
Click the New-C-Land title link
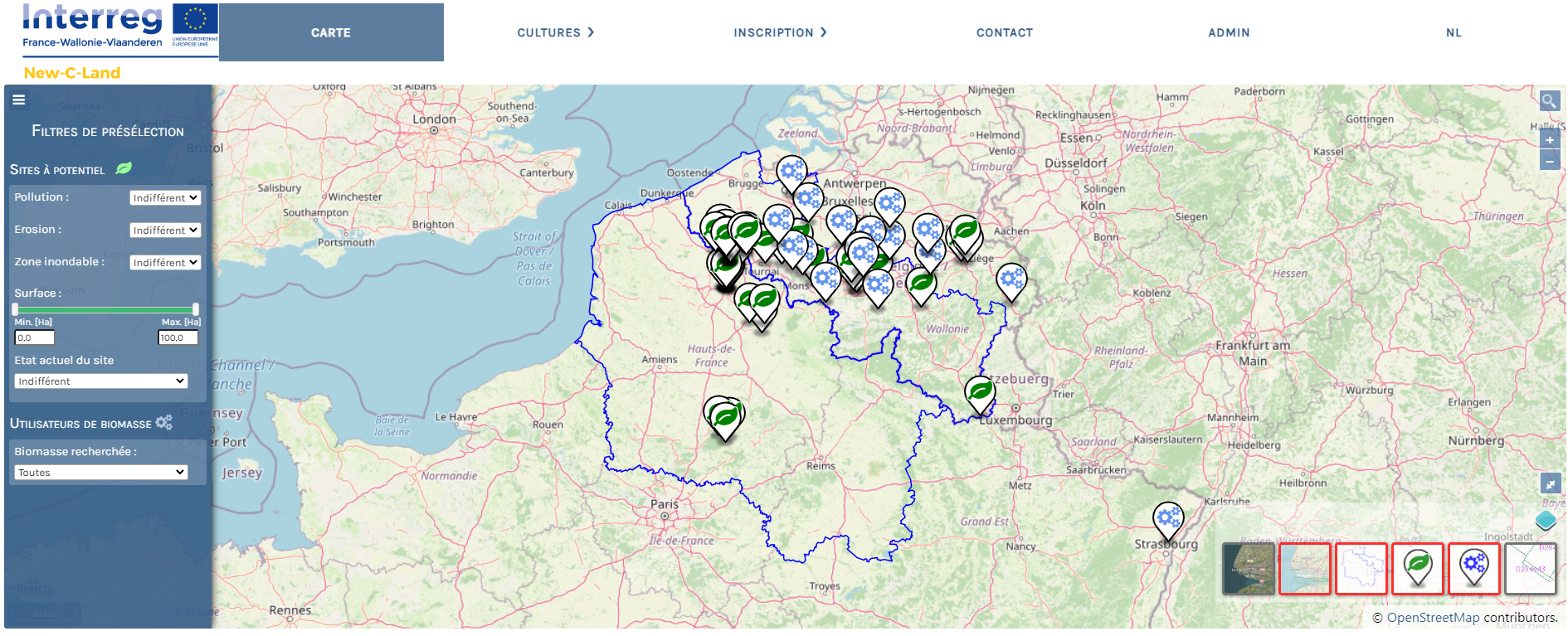click(72, 73)
